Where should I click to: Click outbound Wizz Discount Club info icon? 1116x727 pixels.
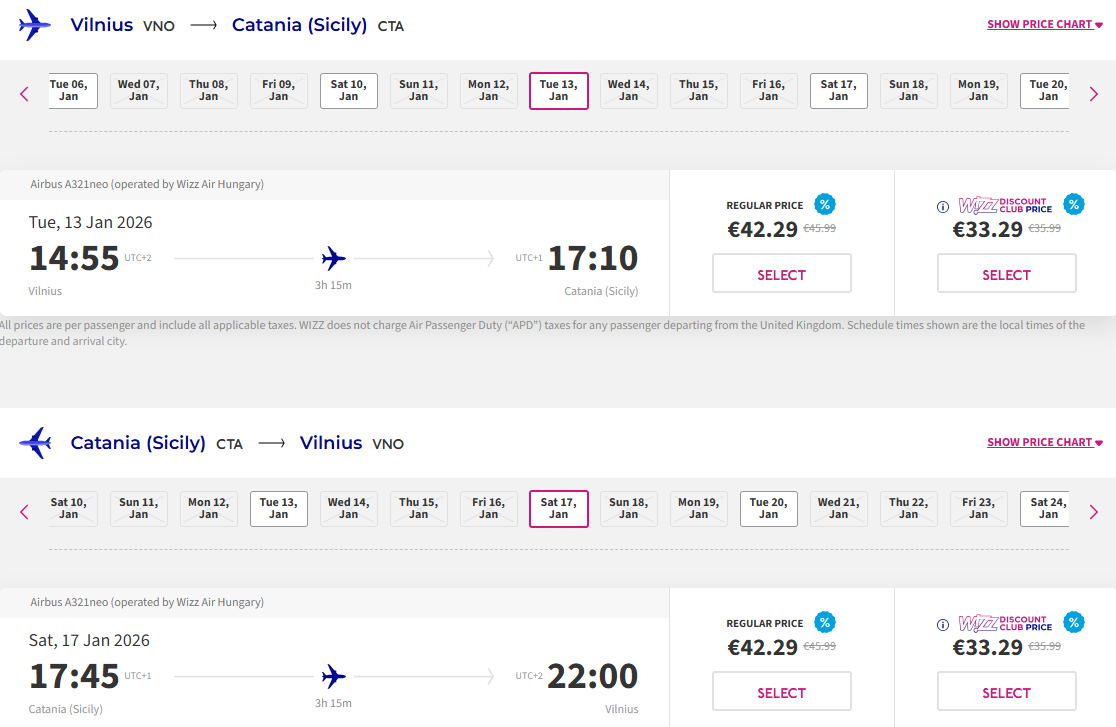tap(942, 207)
